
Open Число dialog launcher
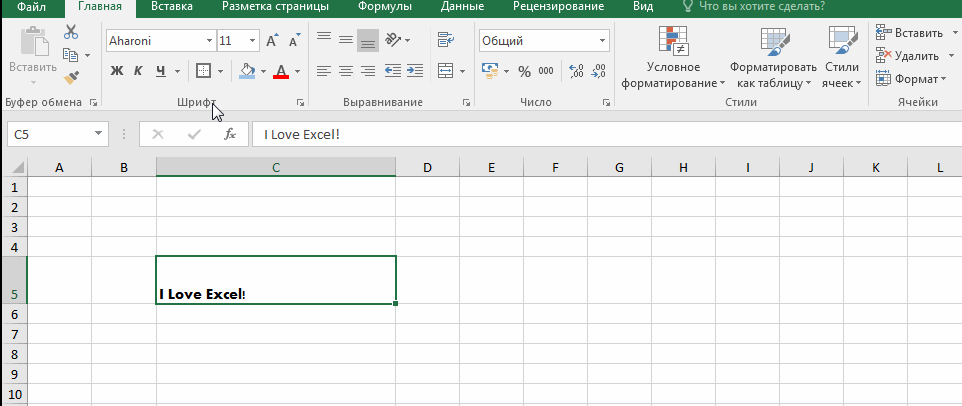tap(606, 103)
